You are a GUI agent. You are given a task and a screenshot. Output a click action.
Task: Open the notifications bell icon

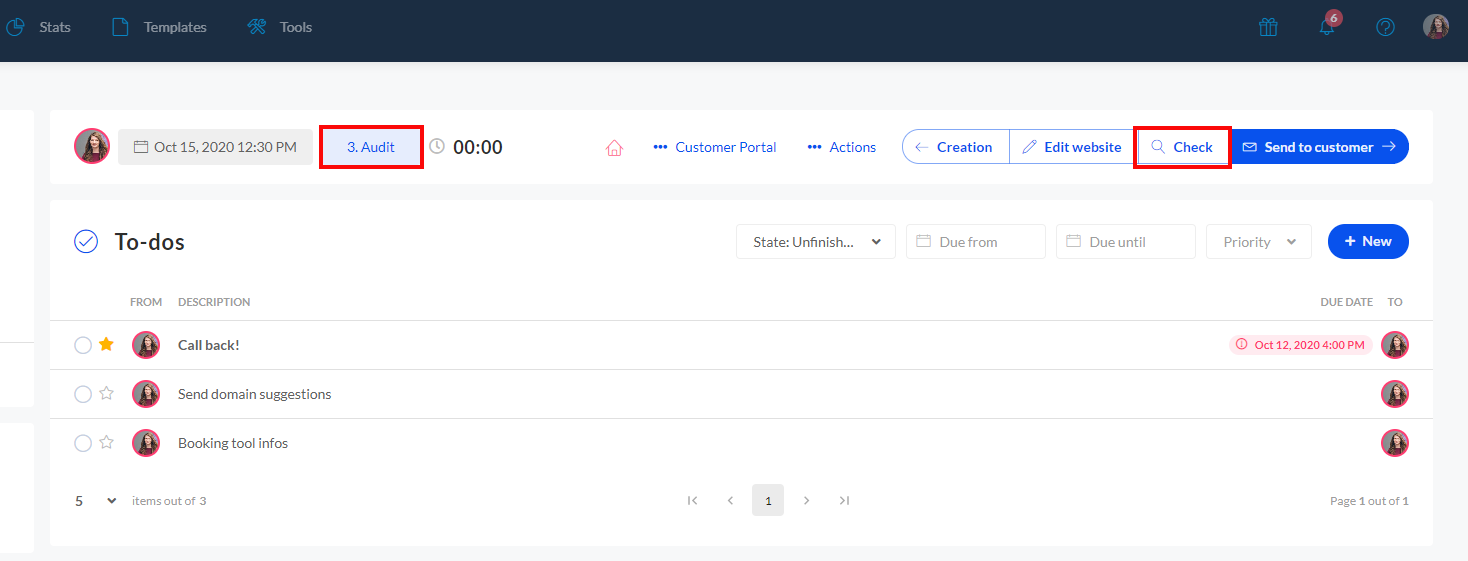click(1327, 27)
